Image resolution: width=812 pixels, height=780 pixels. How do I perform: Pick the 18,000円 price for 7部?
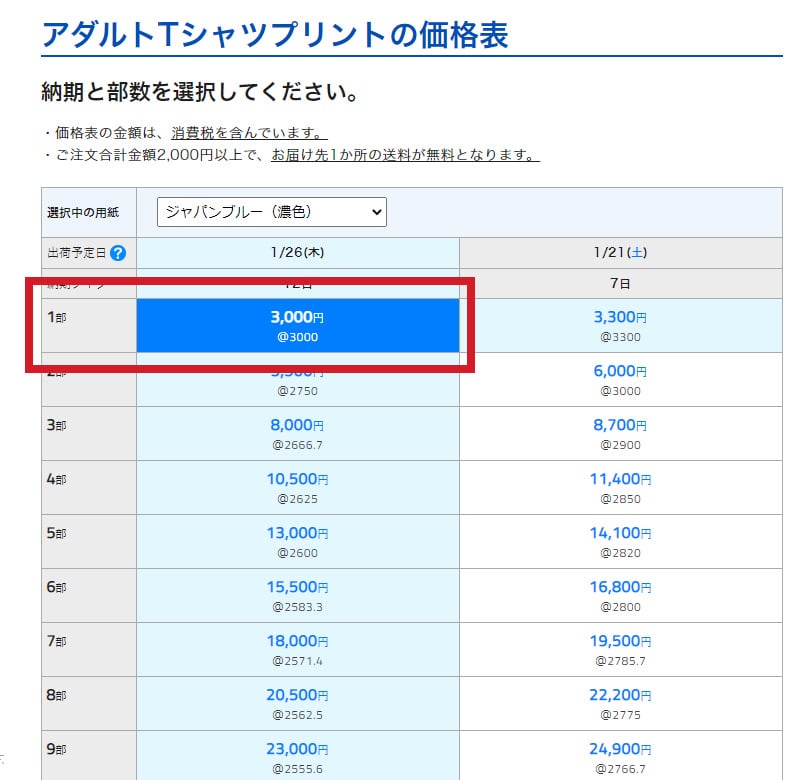tap(297, 649)
